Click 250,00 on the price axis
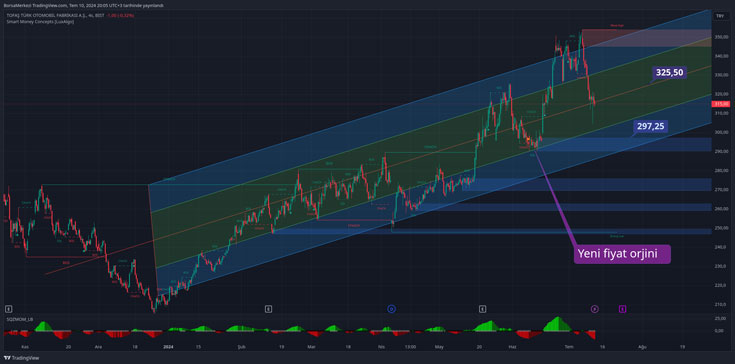This screenshot has width=735, height=364. 720,228
